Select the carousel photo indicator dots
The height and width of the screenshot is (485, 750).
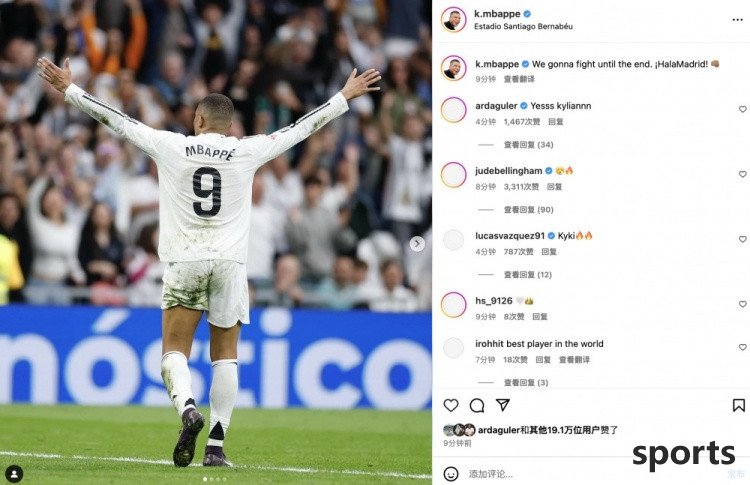pos(215,479)
